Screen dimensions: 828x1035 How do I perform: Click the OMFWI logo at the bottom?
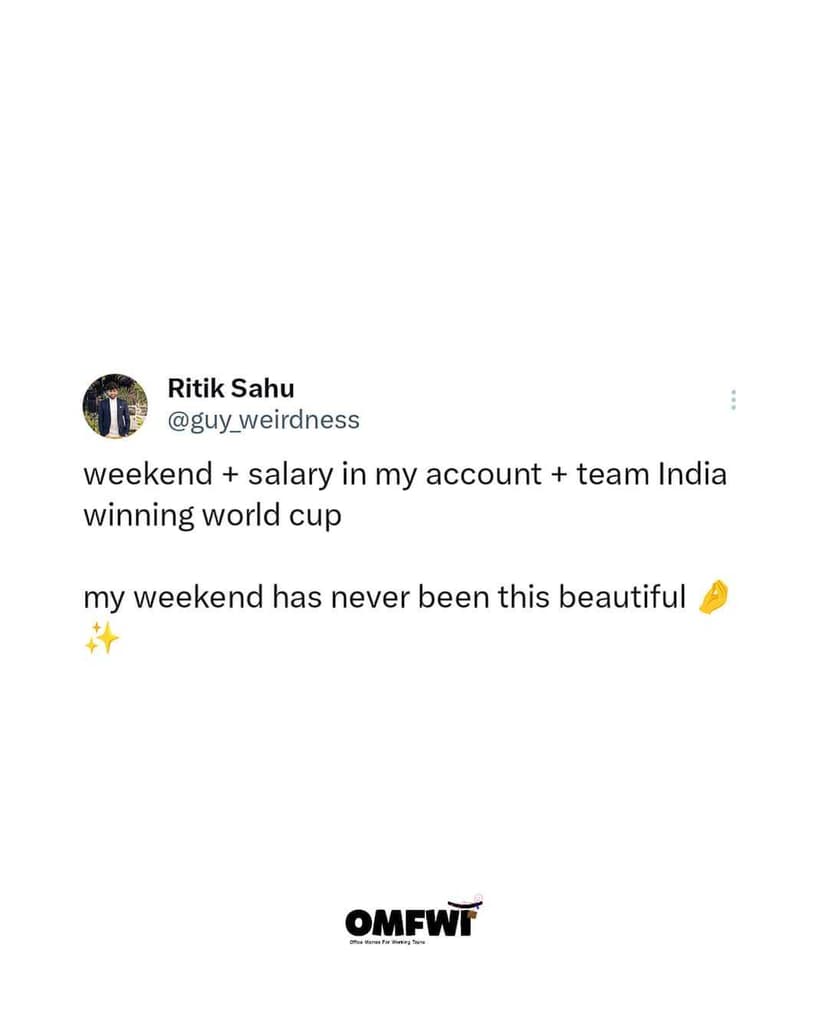414,917
